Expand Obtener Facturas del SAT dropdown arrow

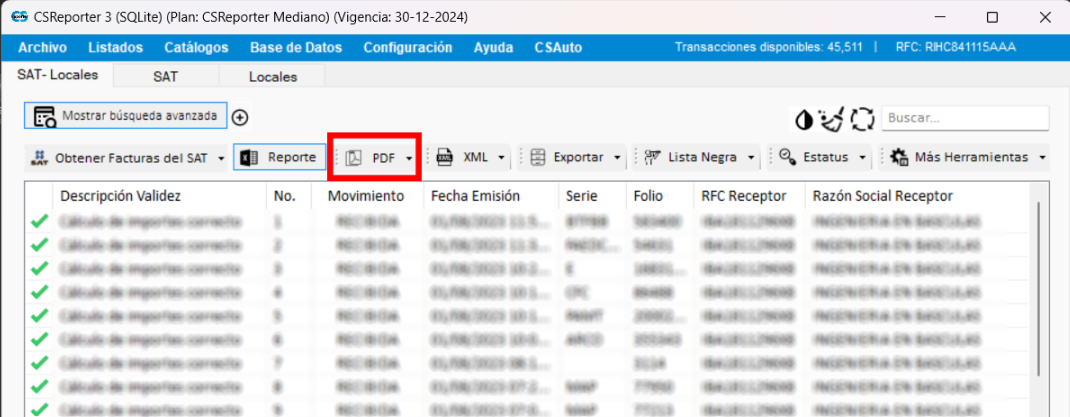tap(220, 158)
